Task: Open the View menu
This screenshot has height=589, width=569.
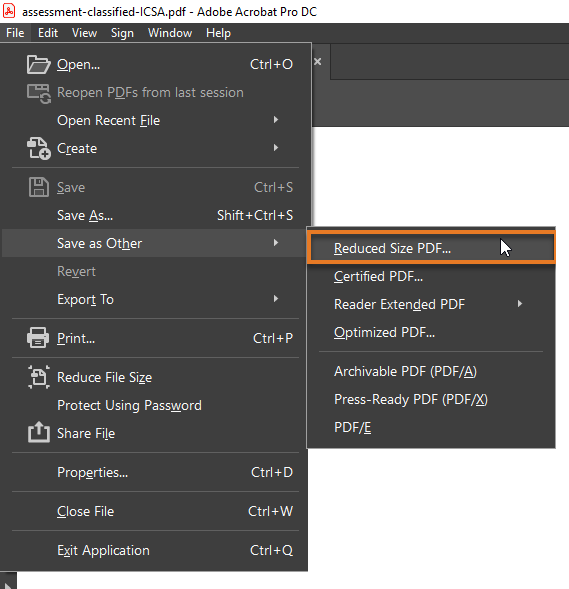Action: (x=85, y=33)
